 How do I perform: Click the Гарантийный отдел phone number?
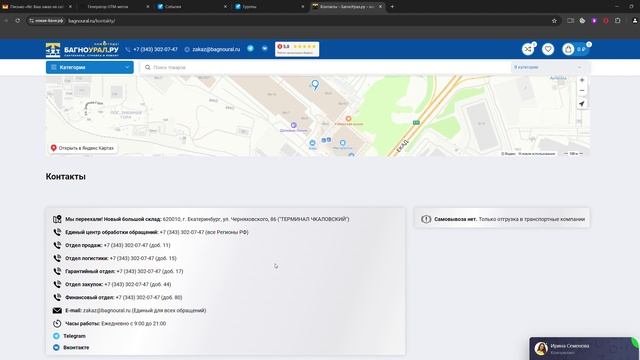coord(150,271)
